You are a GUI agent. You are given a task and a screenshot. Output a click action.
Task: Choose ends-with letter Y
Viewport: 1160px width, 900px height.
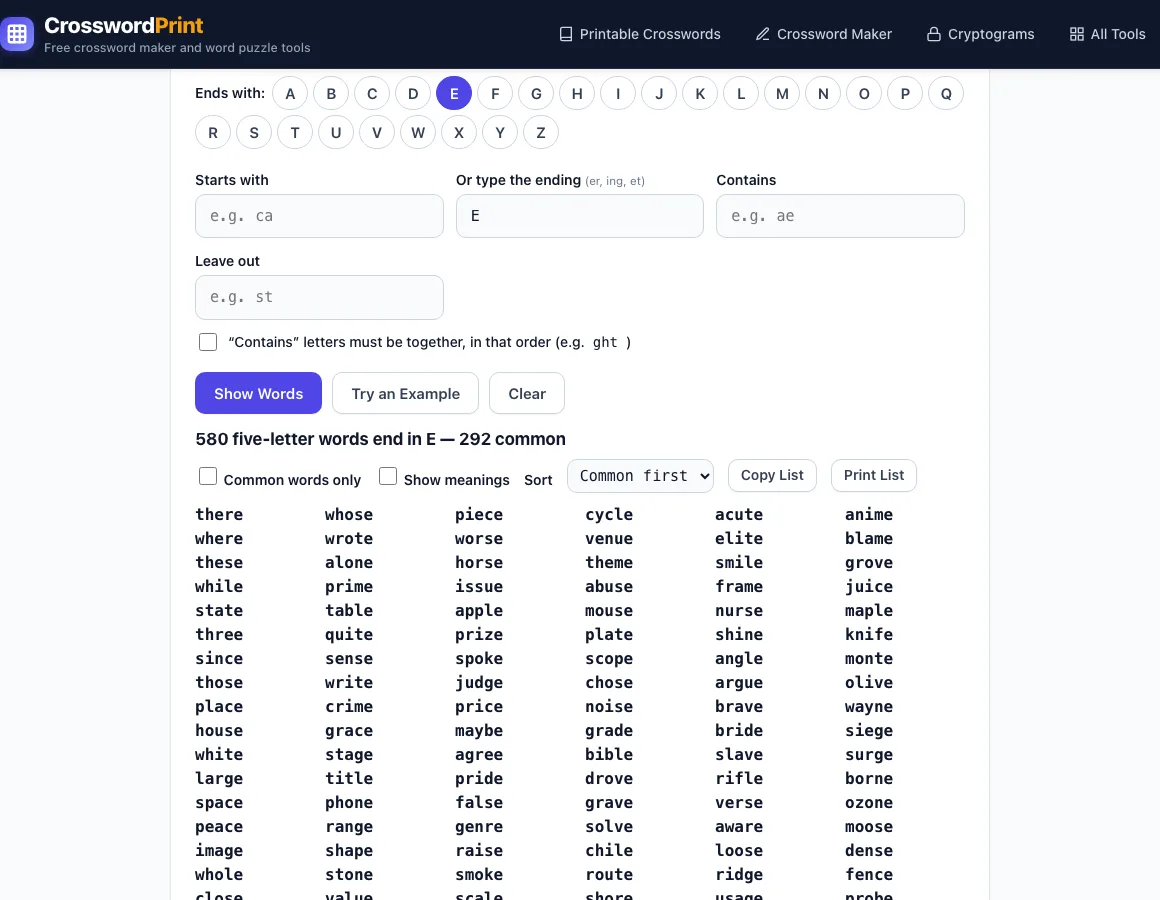[500, 132]
